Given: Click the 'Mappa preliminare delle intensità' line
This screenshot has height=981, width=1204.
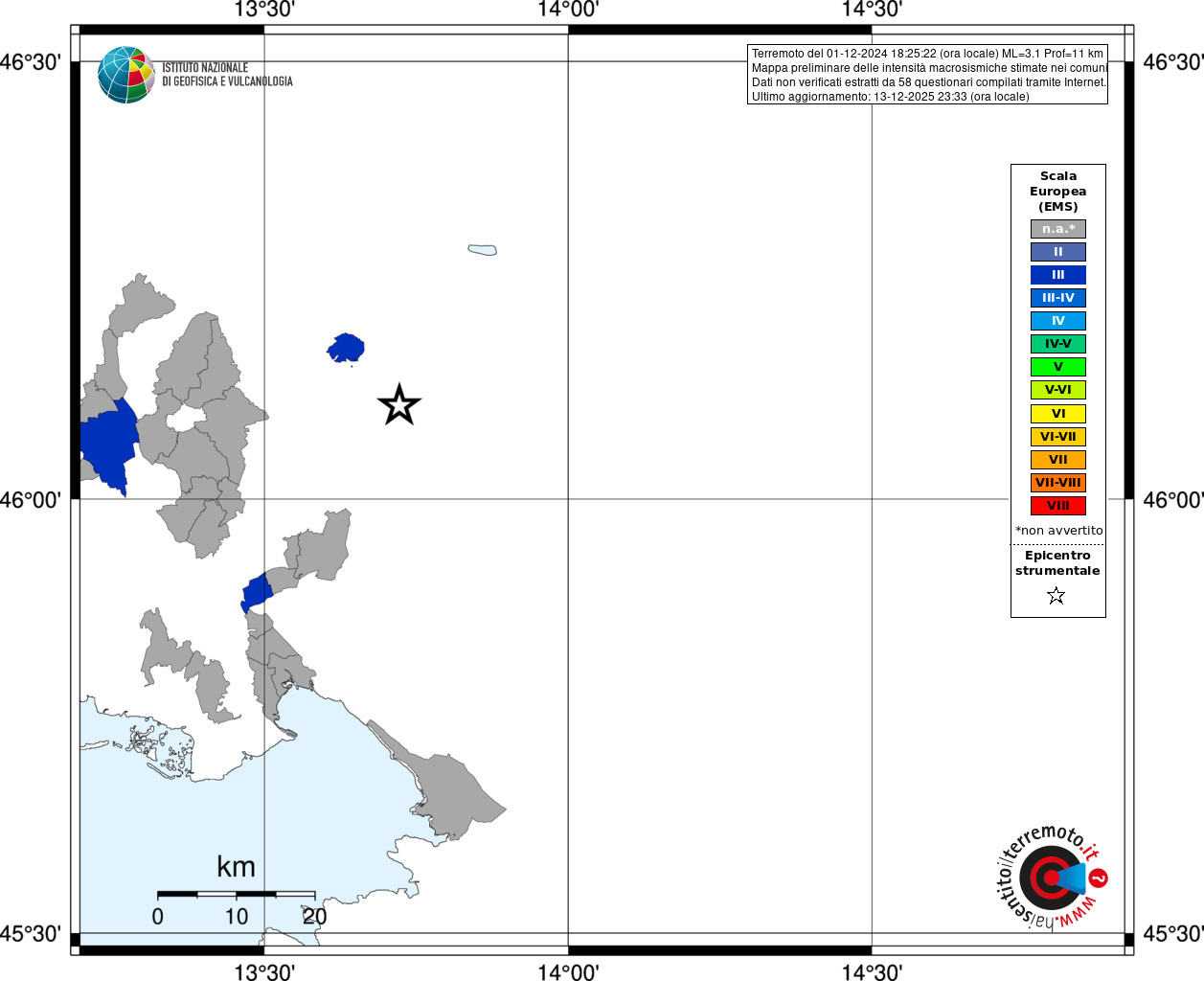Looking at the screenshot, I should (929, 68).
